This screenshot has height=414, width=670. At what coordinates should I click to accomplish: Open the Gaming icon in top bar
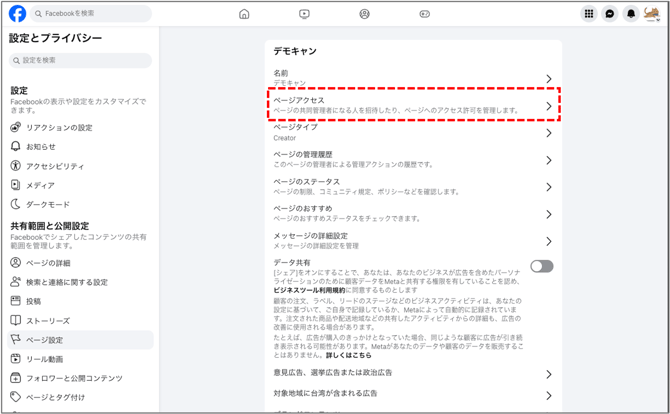coord(424,14)
